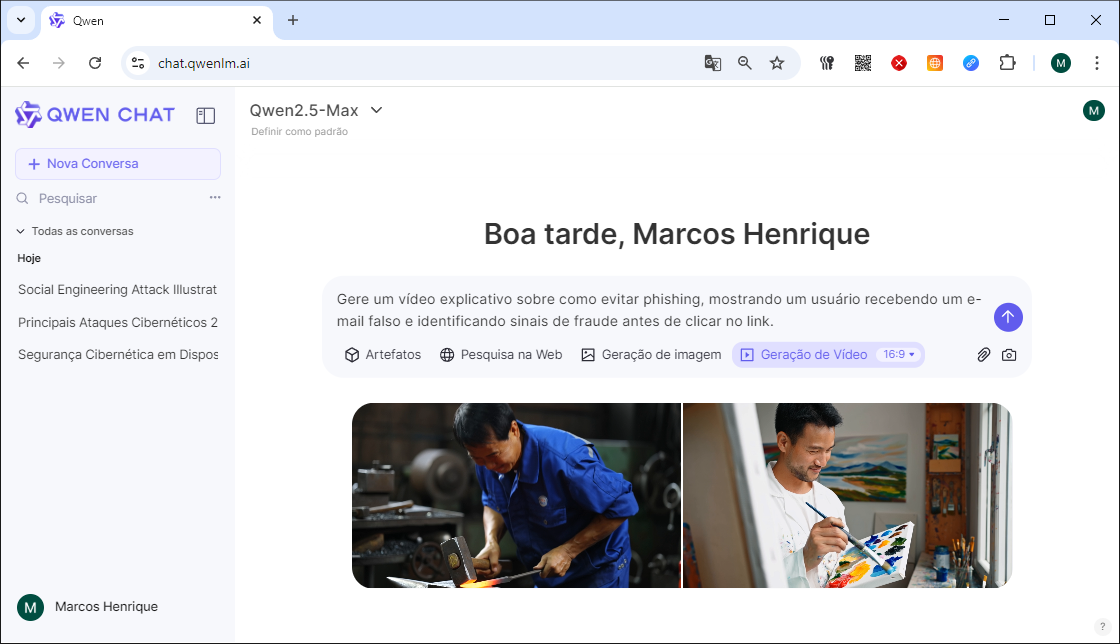Open the three-dot menu beside Pesquisar

215,197
